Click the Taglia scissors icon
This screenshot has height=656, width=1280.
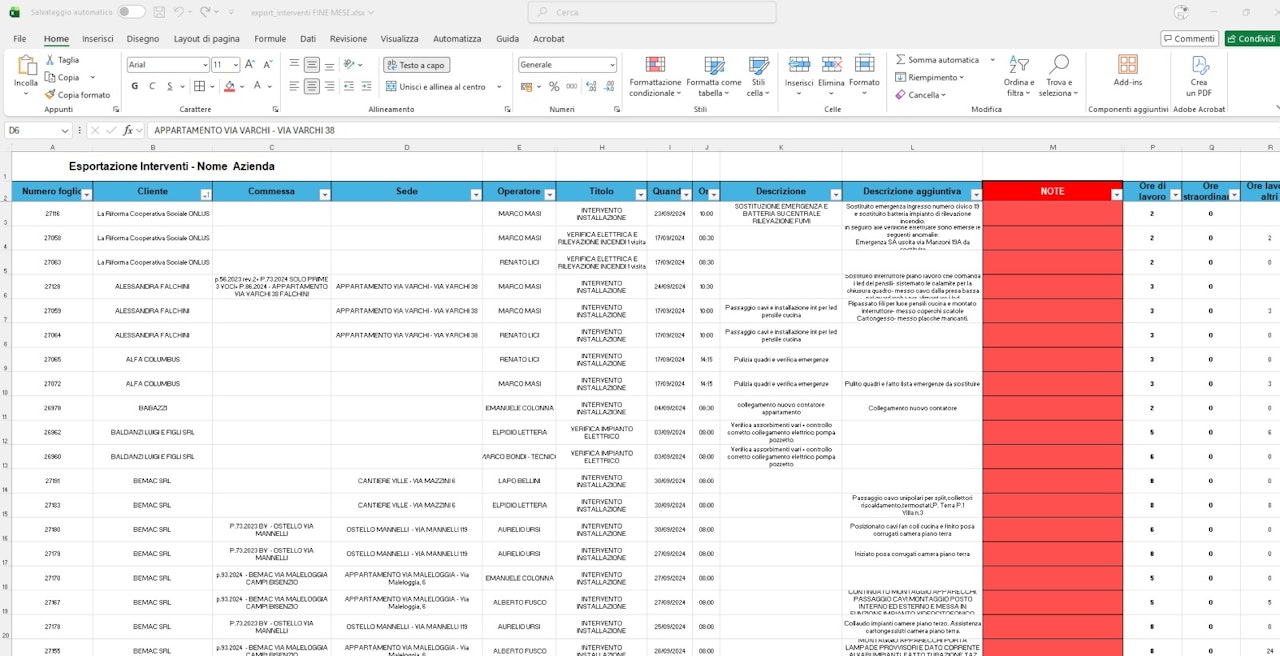(50, 60)
